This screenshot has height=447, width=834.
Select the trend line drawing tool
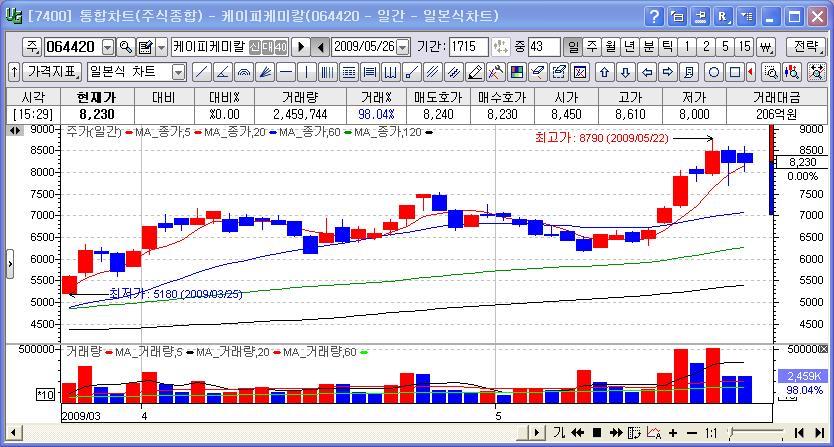tap(201, 72)
